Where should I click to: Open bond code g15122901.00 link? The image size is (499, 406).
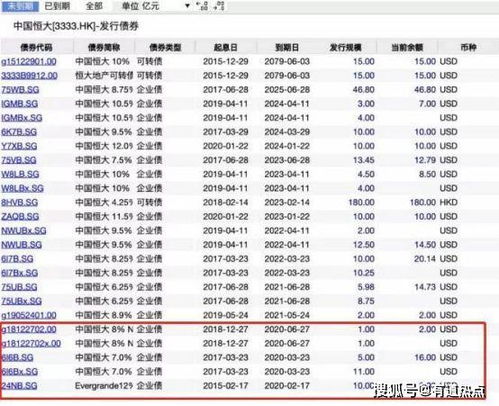[29, 62]
